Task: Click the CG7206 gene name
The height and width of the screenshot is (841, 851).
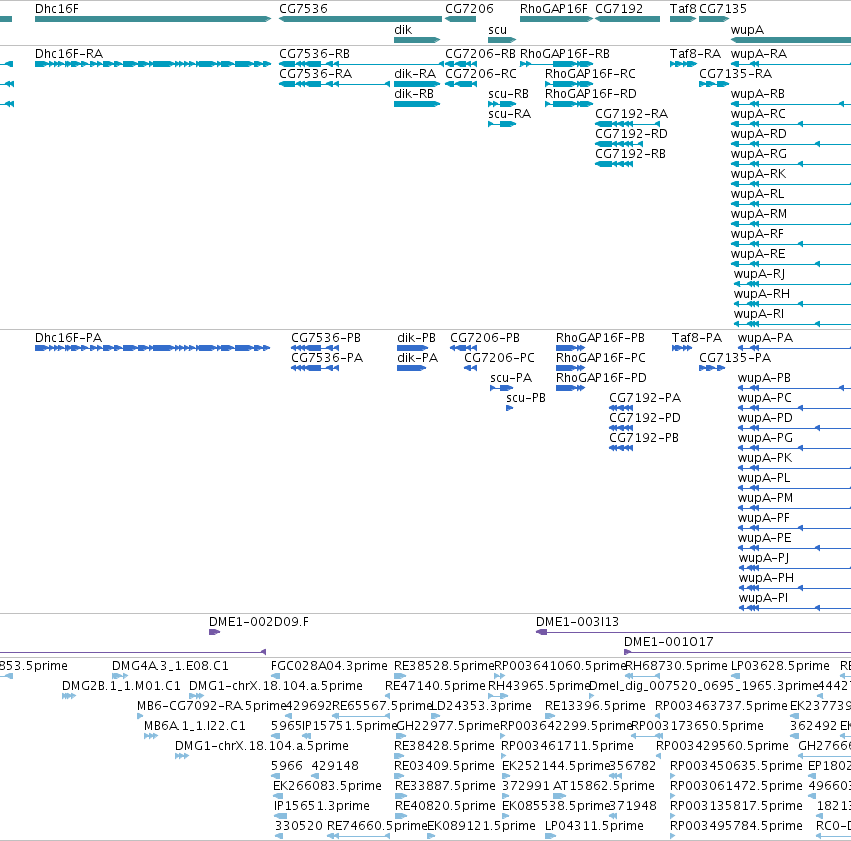Action: [x=469, y=9]
